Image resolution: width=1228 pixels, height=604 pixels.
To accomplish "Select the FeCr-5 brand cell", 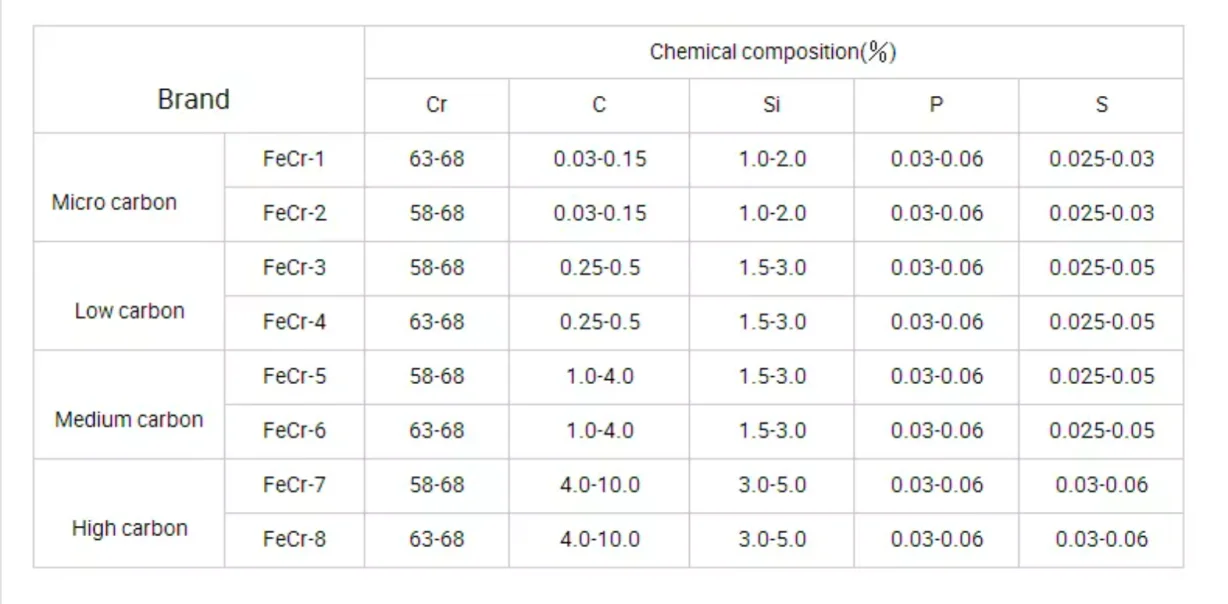I will (x=294, y=377).
